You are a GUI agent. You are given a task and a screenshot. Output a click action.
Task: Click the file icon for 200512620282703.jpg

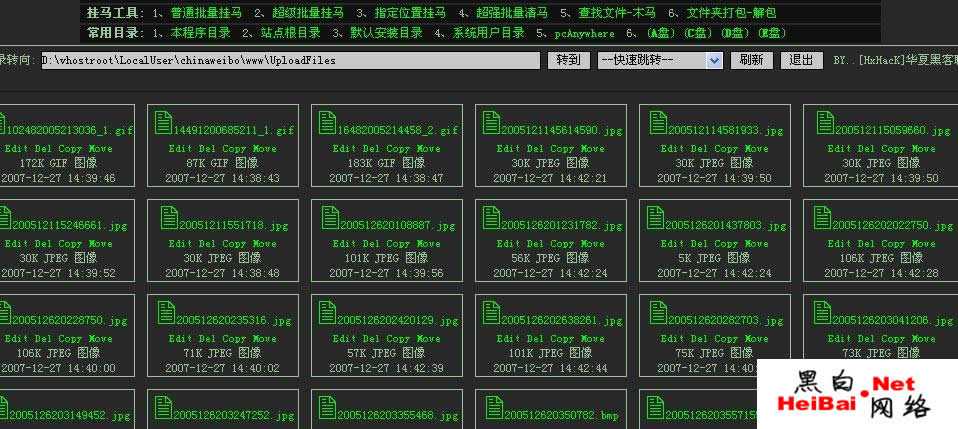coord(659,312)
